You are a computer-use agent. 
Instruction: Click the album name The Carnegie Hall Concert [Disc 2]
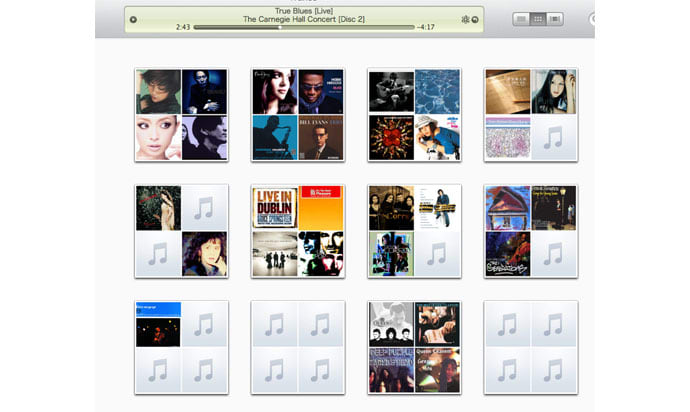(x=304, y=19)
